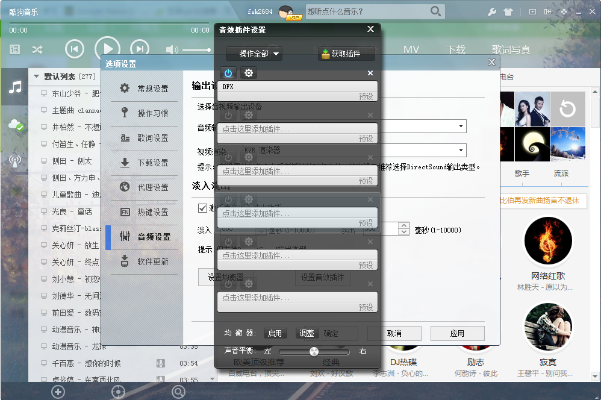Open the cloud music sidebar icon
601x400 pixels.
coord(15,124)
